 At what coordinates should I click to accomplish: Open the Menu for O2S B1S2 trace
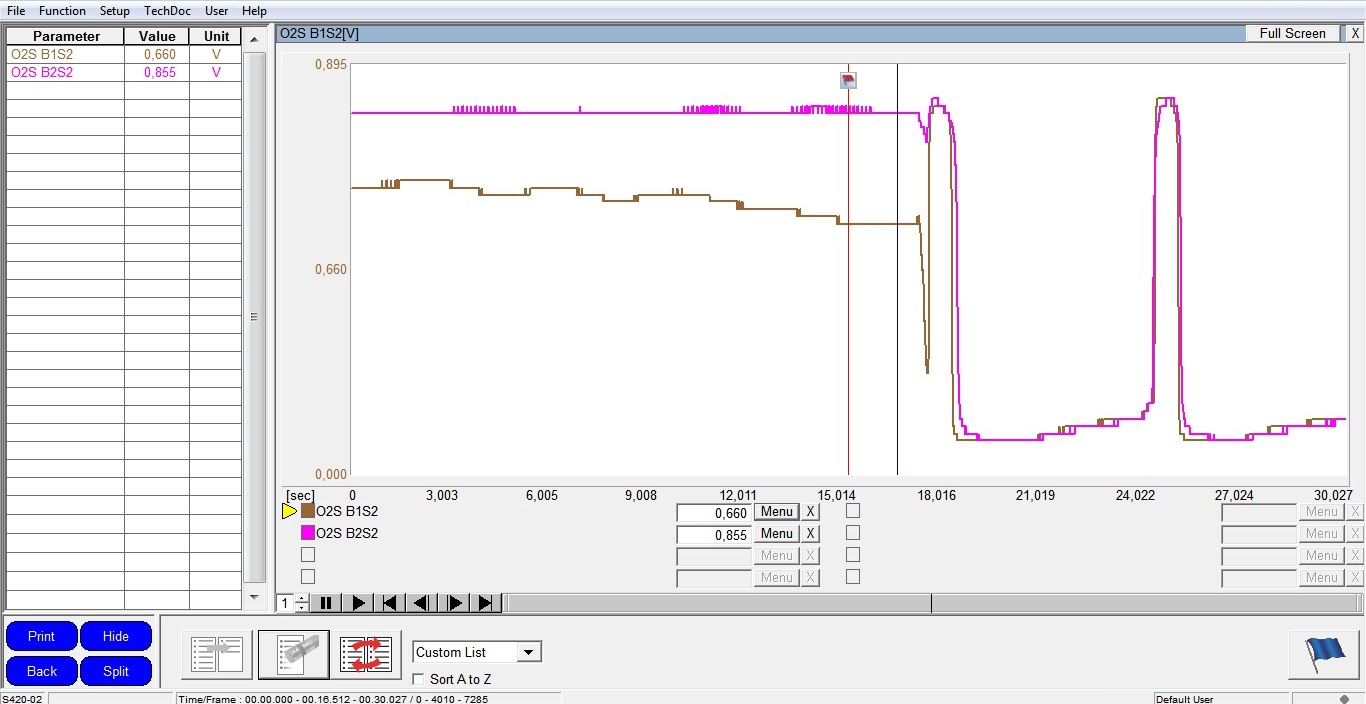point(777,512)
